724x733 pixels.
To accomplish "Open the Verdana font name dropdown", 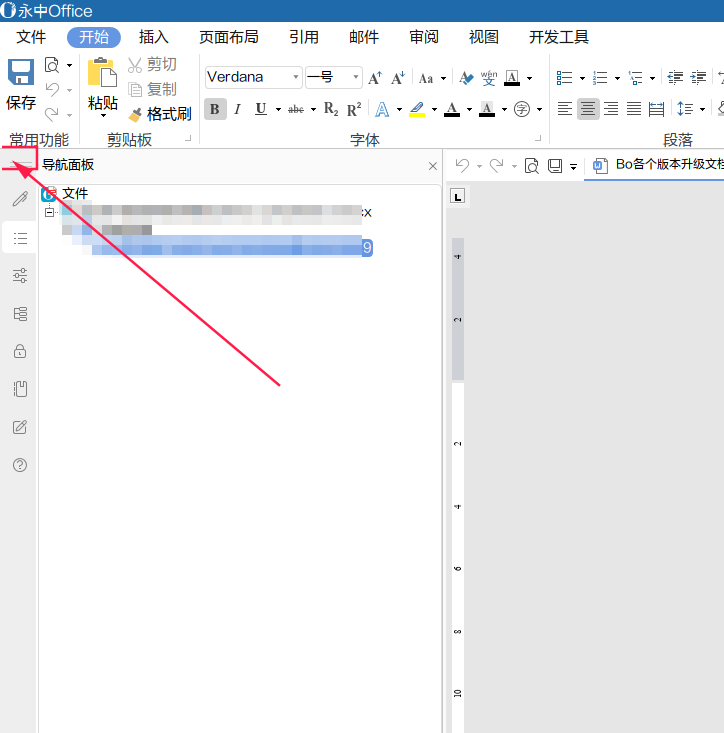I will [x=295, y=77].
